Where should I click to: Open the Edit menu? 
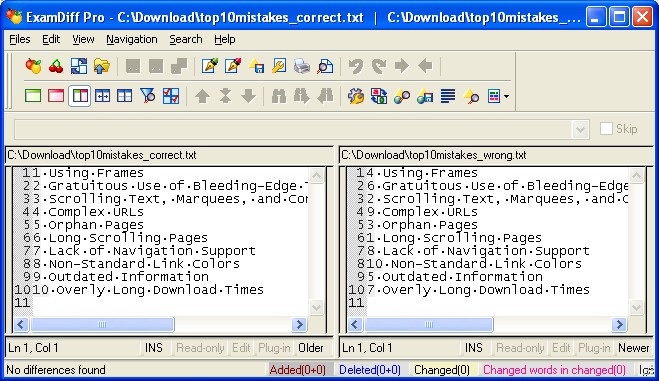pyautogui.click(x=51, y=39)
